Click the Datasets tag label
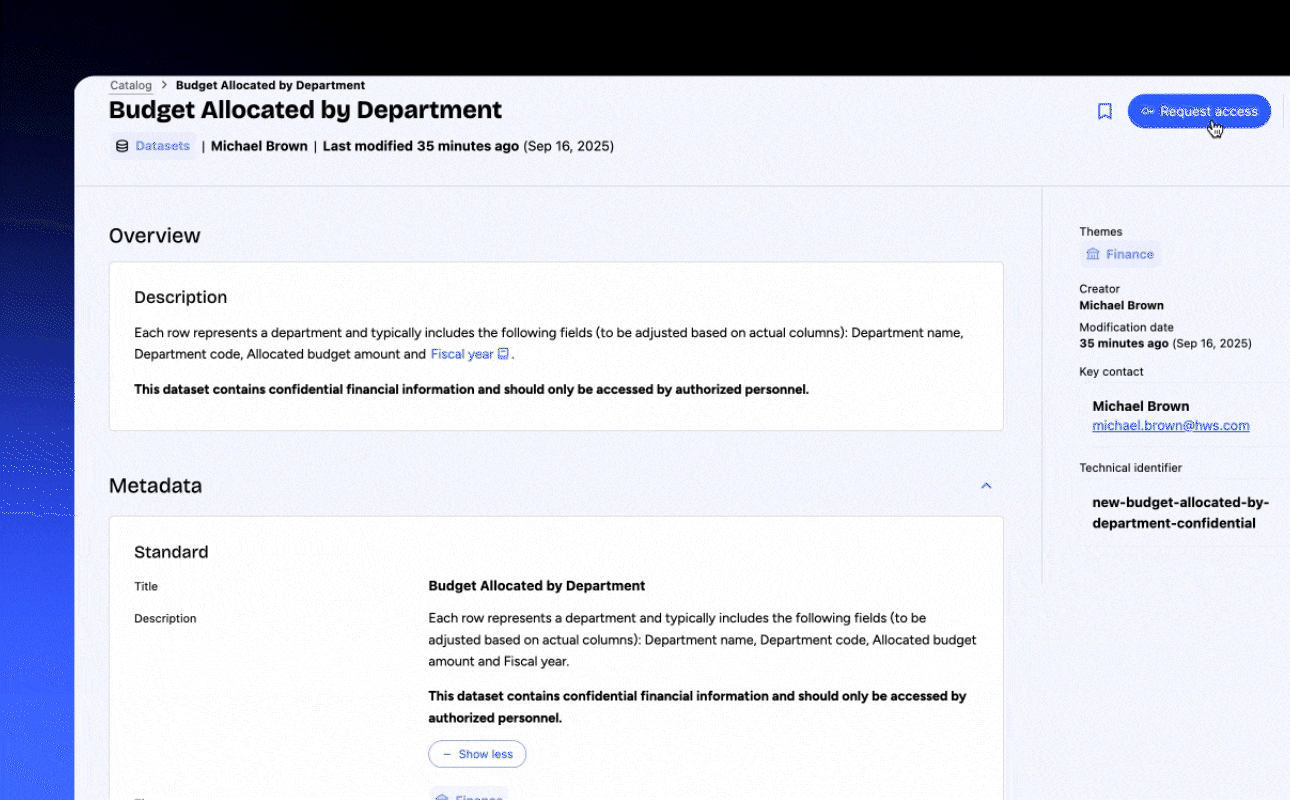Screen dimensions: 1290x800 [x=162, y=146]
